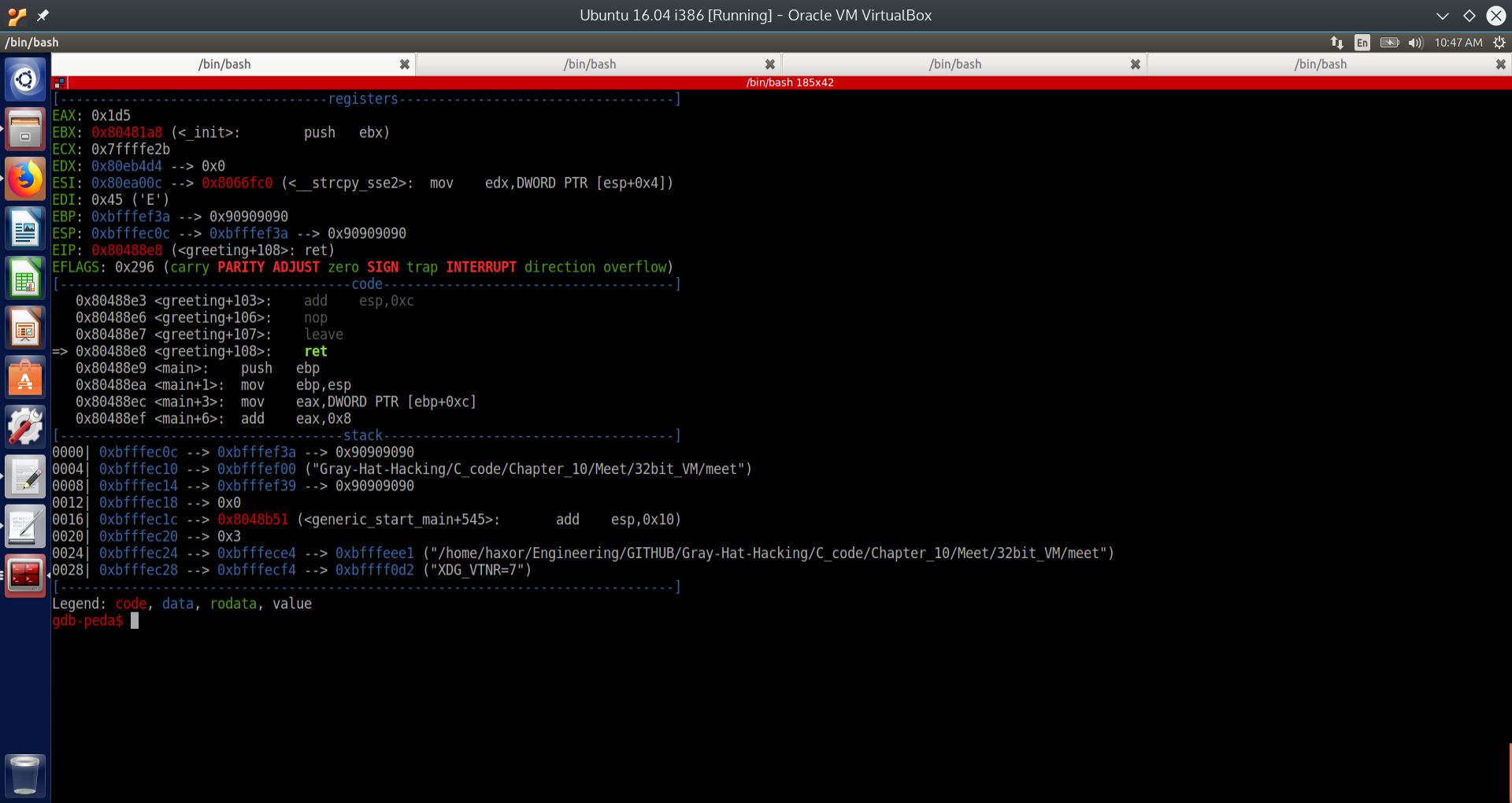This screenshot has height=803, width=1512.
Task: Switch to the second /bin/bash tab
Action: 590,65
